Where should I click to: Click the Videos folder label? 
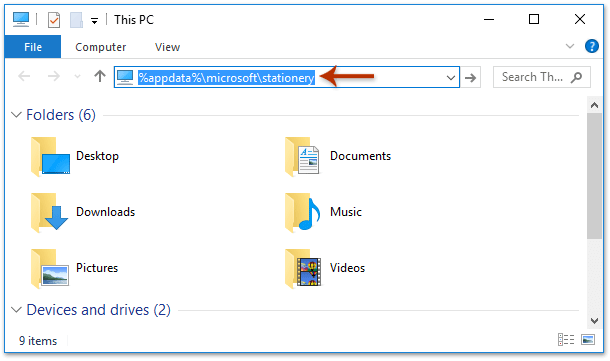[347, 268]
